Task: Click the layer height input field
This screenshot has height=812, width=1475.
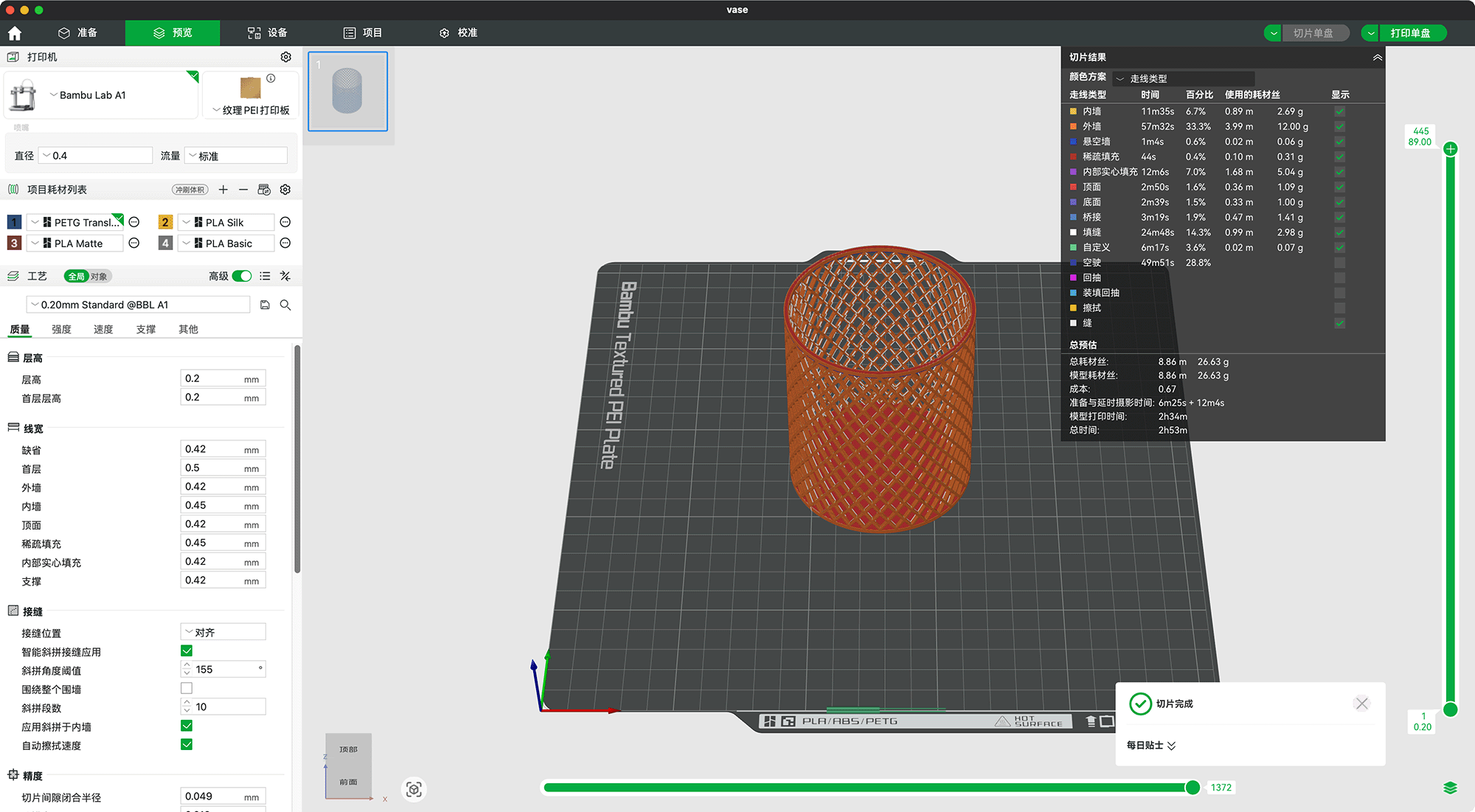Action: point(223,378)
